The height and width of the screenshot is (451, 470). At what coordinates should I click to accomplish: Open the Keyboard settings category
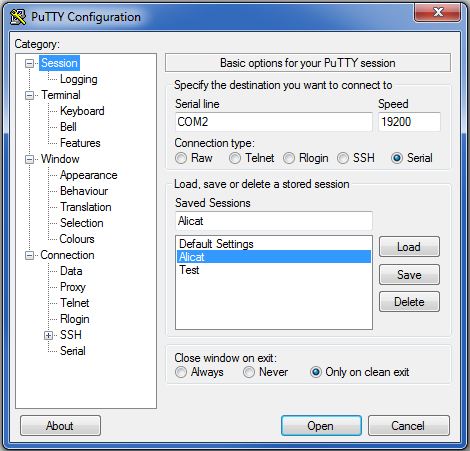tap(82, 111)
